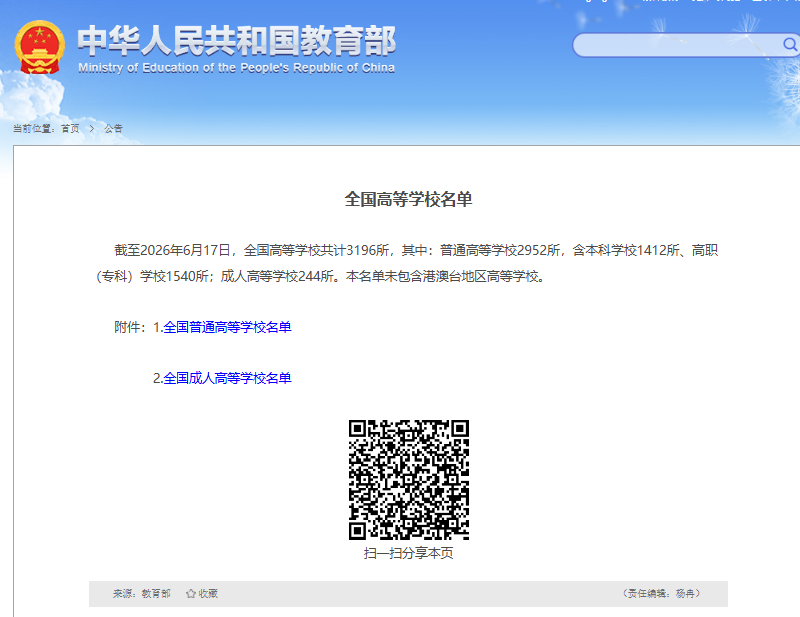
Task: Open 全国普通高等学校名单 attachment link
Action: (227, 327)
